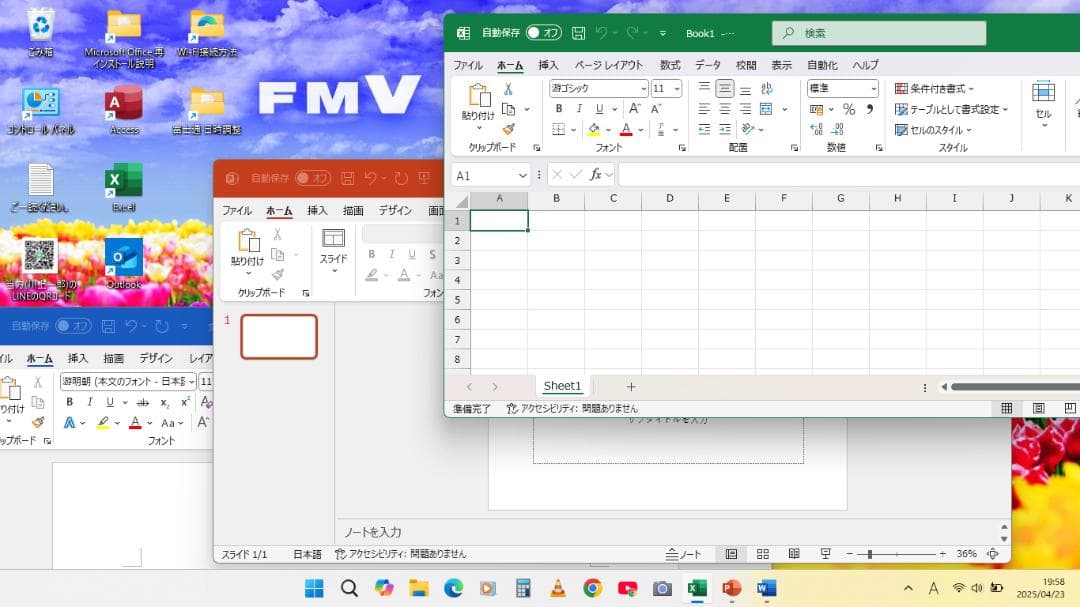Switch to PowerPoint デザイン (Design) tab
The height and width of the screenshot is (607, 1080).
pyautogui.click(x=395, y=210)
